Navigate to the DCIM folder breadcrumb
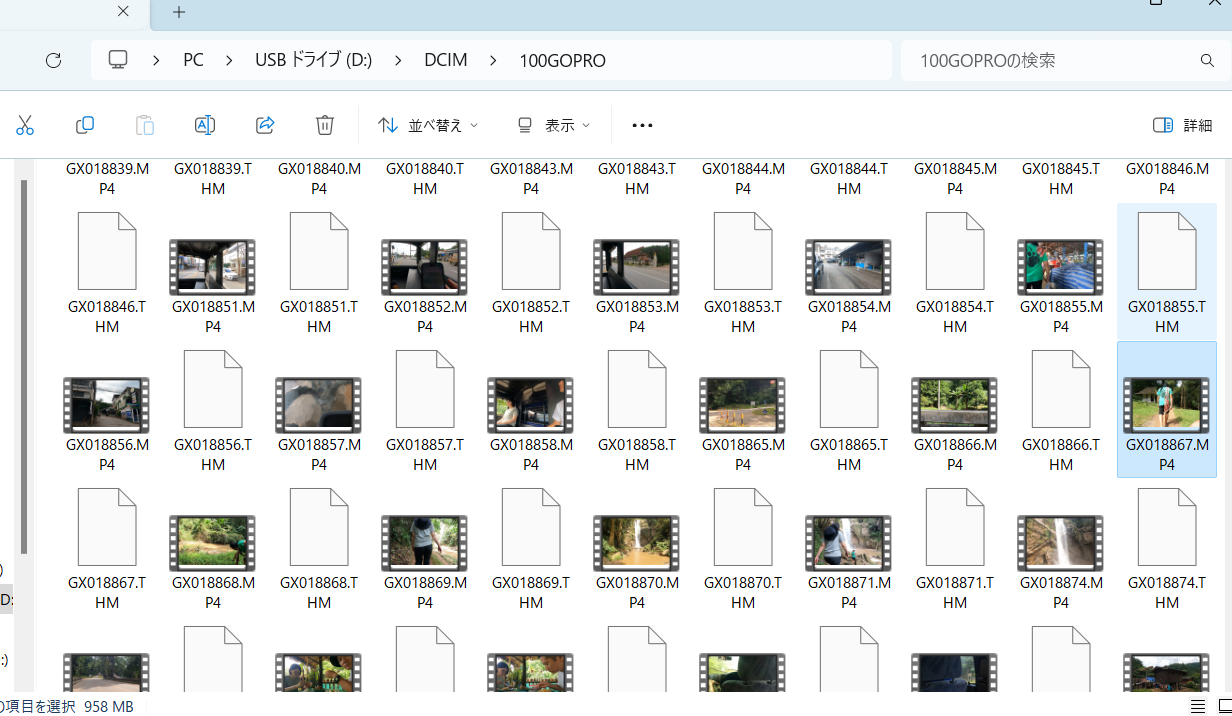The height and width of the screenshot is (716, 1232). tap(446, 60)
